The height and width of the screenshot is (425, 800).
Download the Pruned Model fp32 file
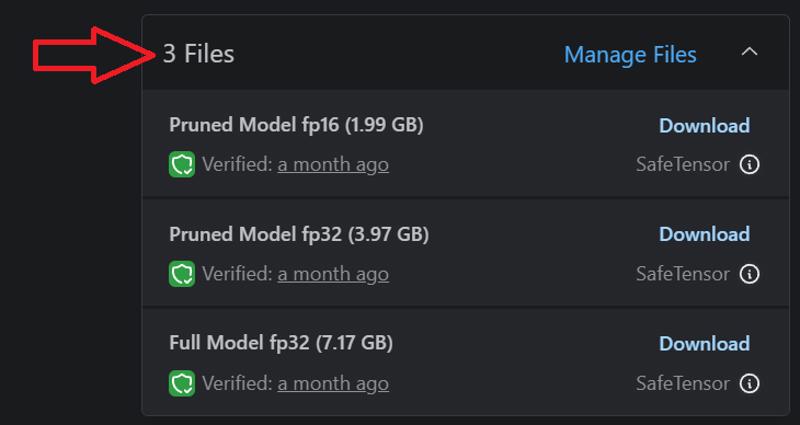click(704, 234)
